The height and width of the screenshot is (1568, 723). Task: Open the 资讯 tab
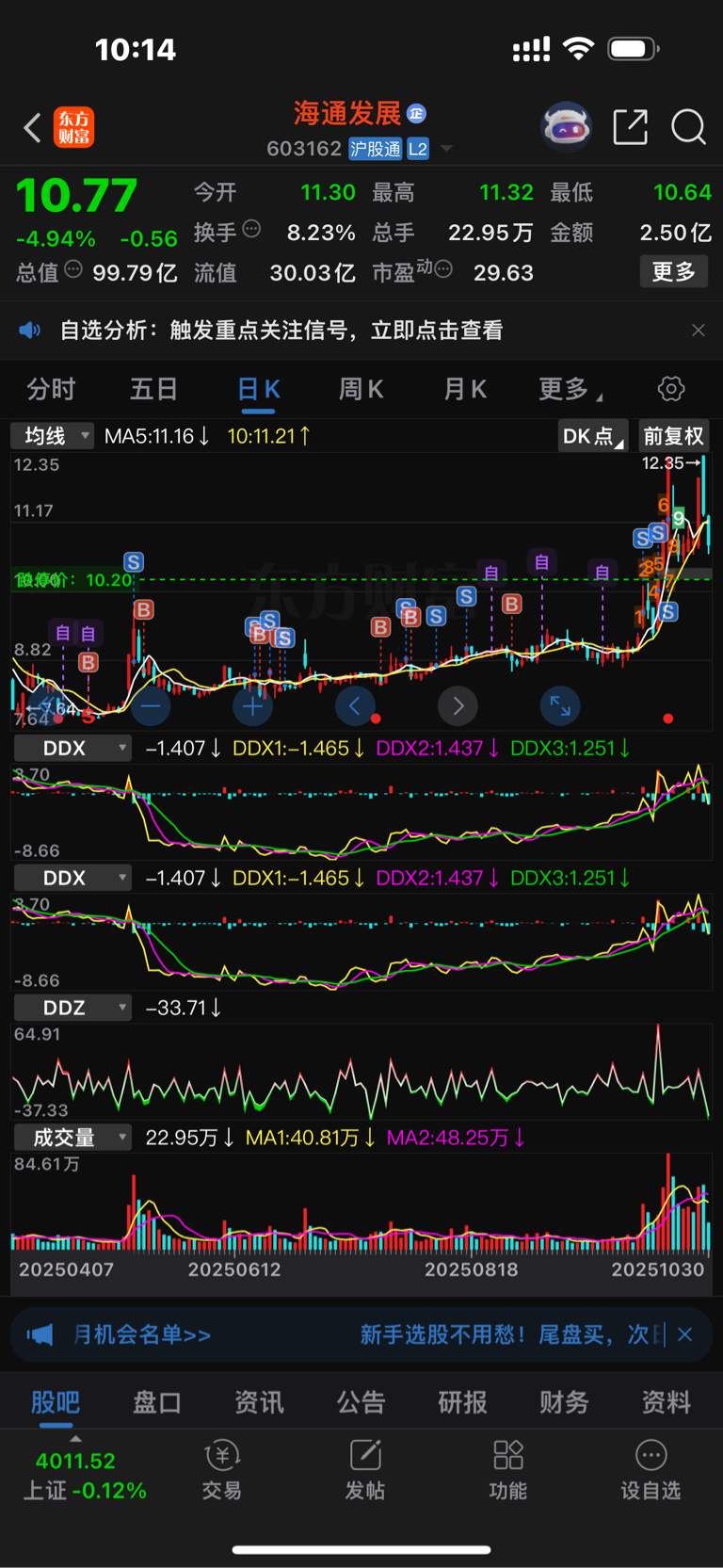[x=259, y=1402]
